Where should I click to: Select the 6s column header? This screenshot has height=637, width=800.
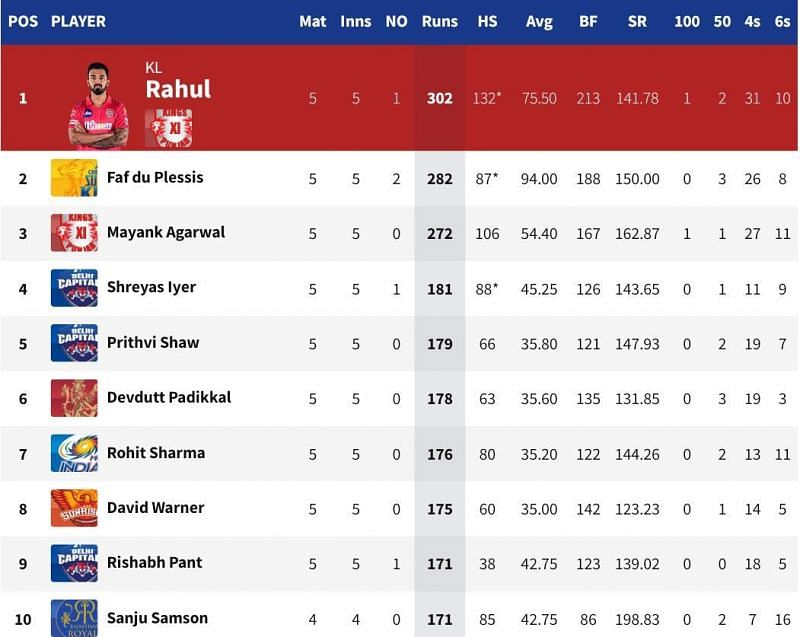coord(782,21)
